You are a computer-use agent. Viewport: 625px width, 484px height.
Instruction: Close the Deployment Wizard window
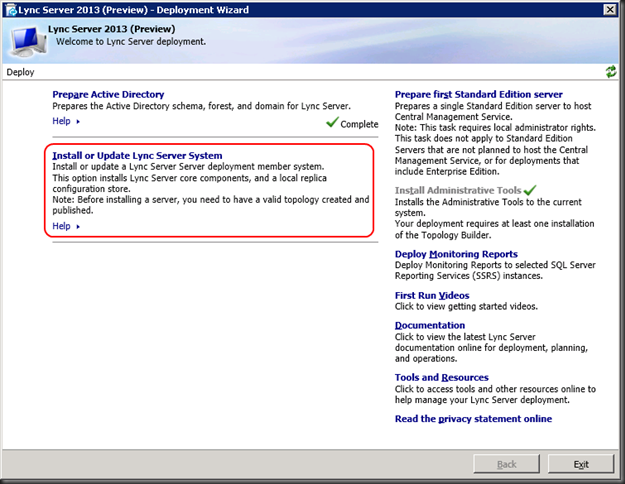pos(610,10)
